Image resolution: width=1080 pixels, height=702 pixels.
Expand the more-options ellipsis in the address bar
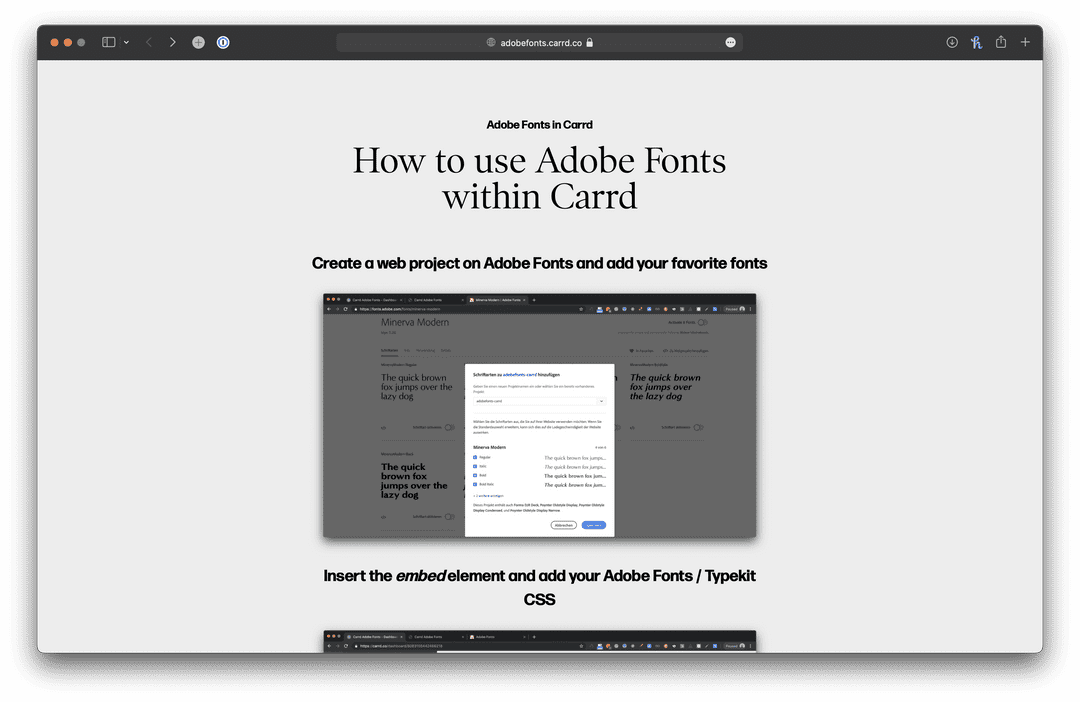coord(730,42)
